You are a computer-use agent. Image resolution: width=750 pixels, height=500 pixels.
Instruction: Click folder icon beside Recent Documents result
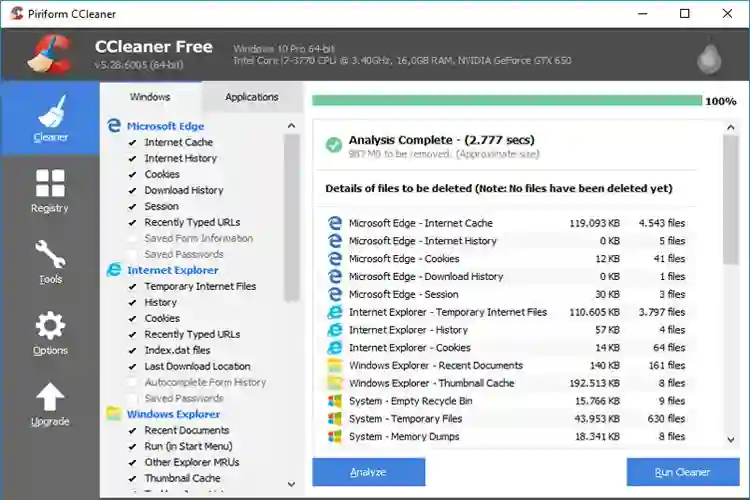(x=335, y=365)
